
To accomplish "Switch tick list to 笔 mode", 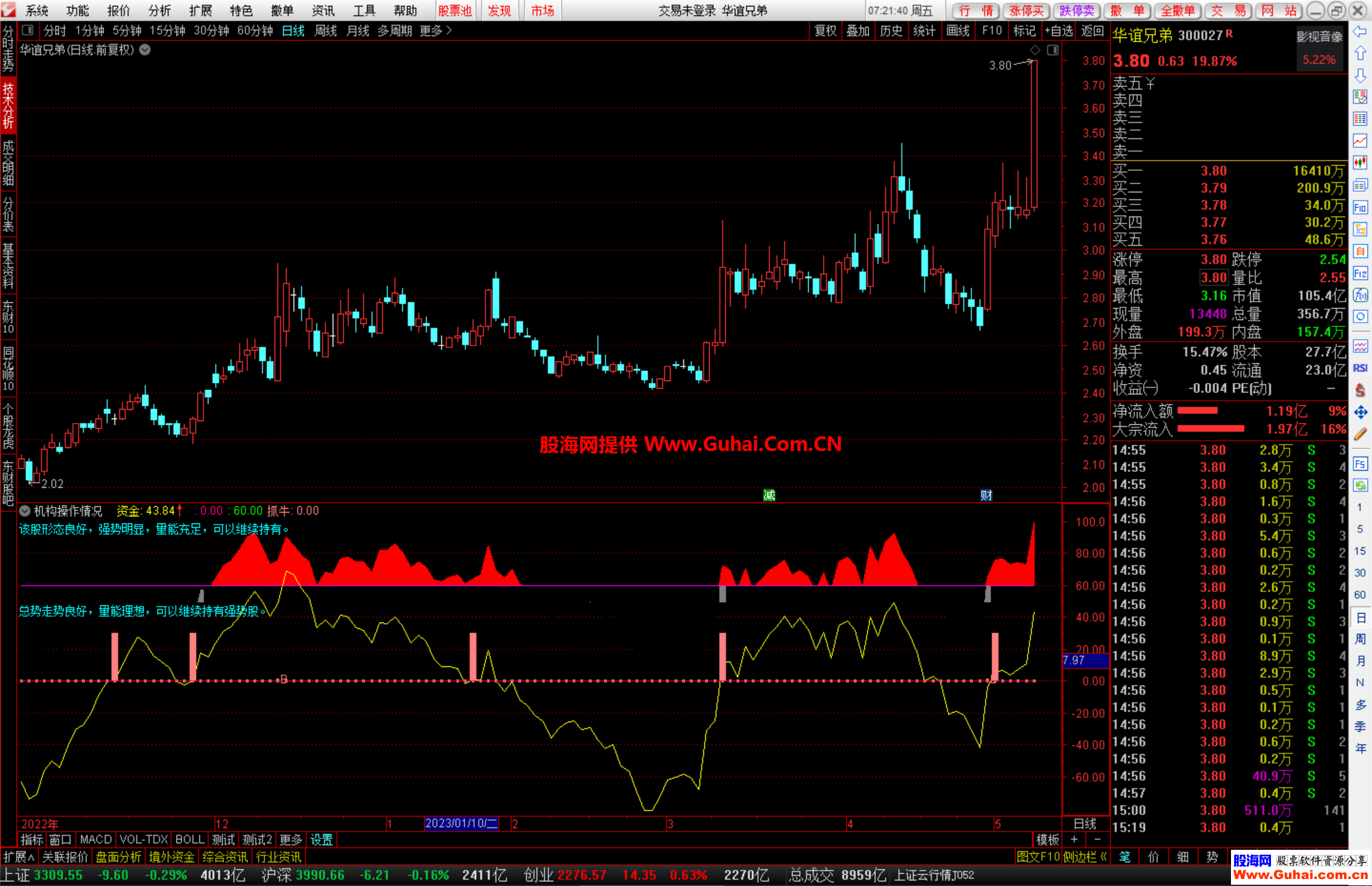I will [x=1124, y=857].
